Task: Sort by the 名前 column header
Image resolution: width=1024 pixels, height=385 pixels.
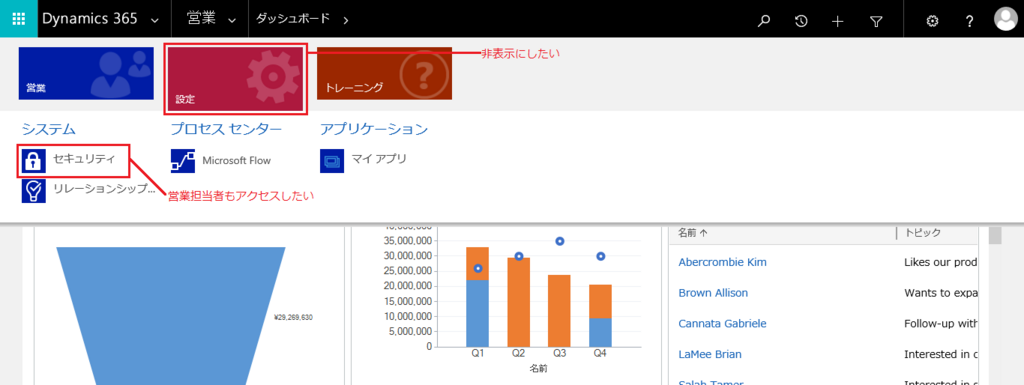Action: (x=692, y=233)
